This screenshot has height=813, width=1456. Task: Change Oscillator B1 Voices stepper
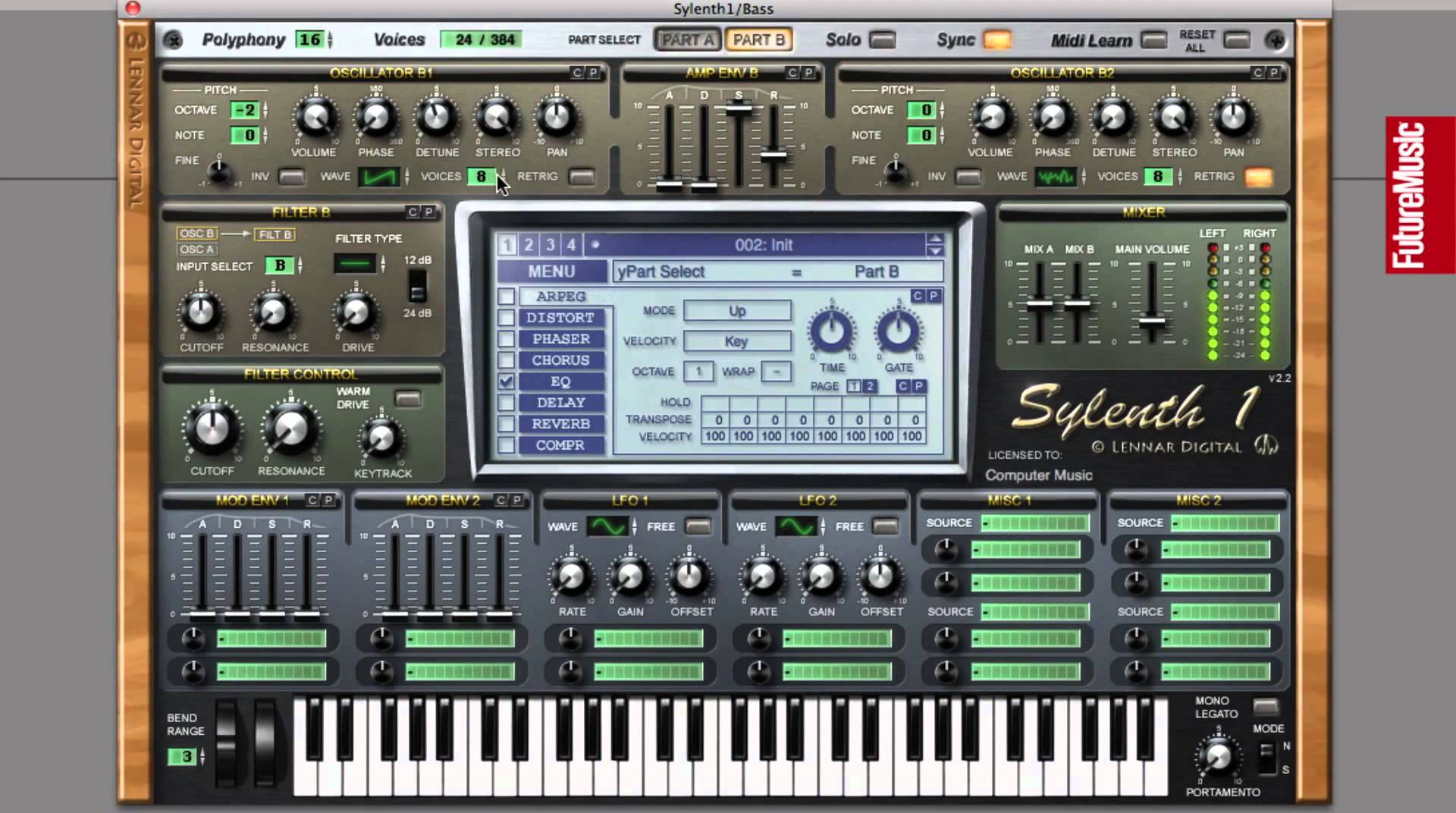[x=501, y=177]
